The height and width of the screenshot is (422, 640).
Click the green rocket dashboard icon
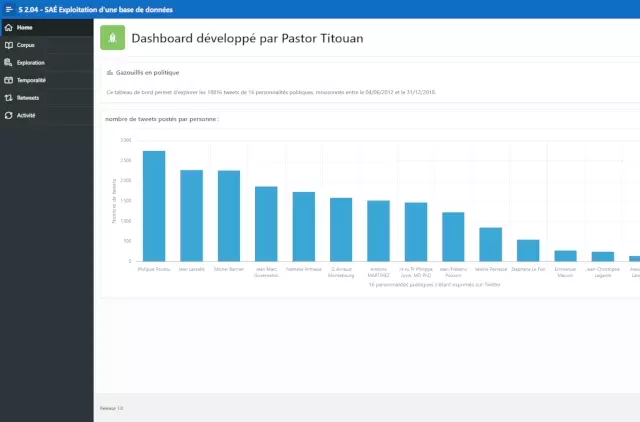click(x=113, y=39)
